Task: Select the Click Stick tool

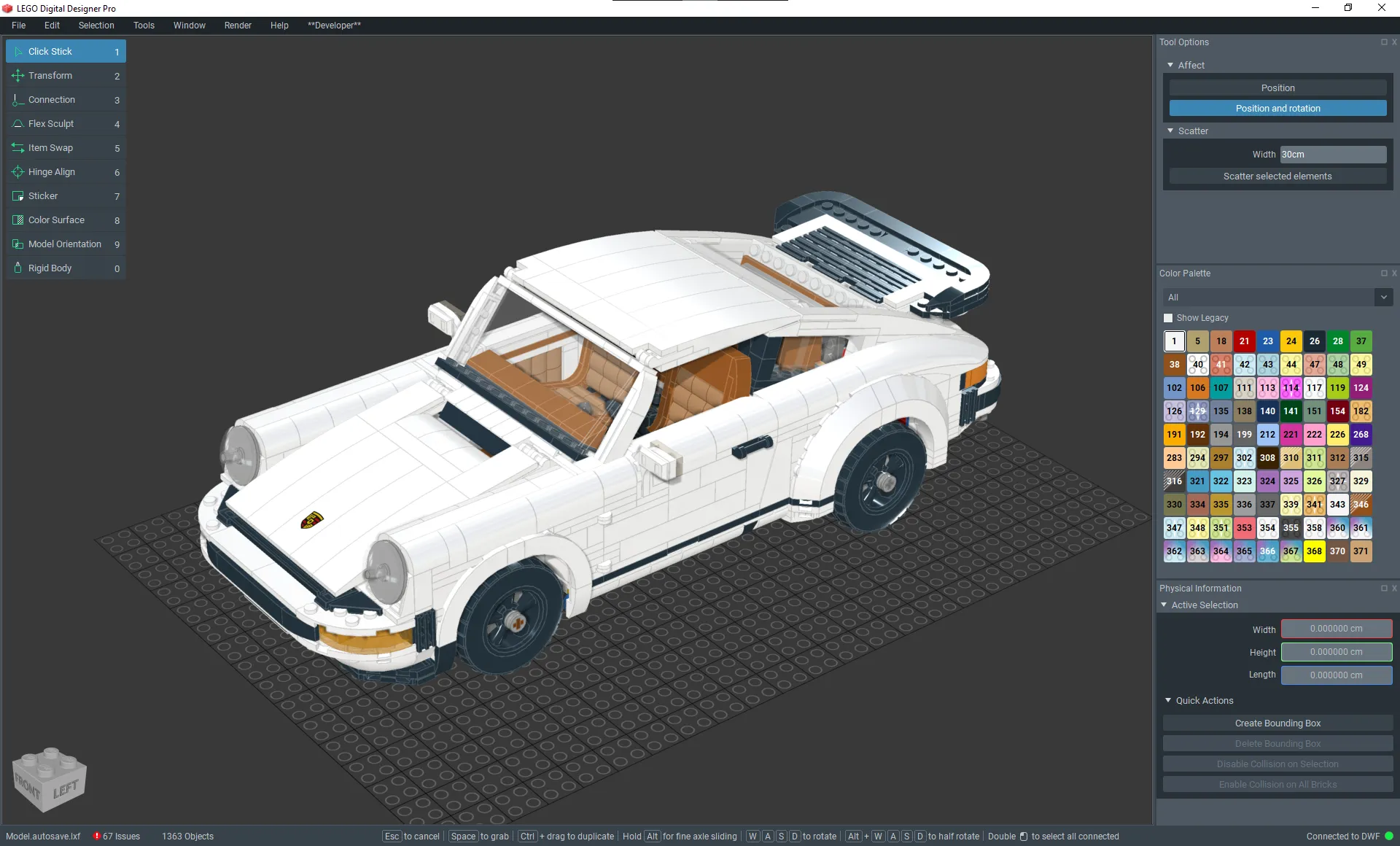Action: 66,52
